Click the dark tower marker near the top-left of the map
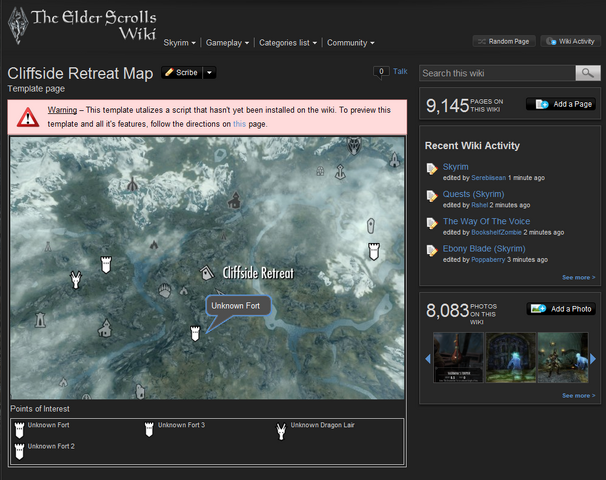The image size is (606, 480). click(133, 184)
